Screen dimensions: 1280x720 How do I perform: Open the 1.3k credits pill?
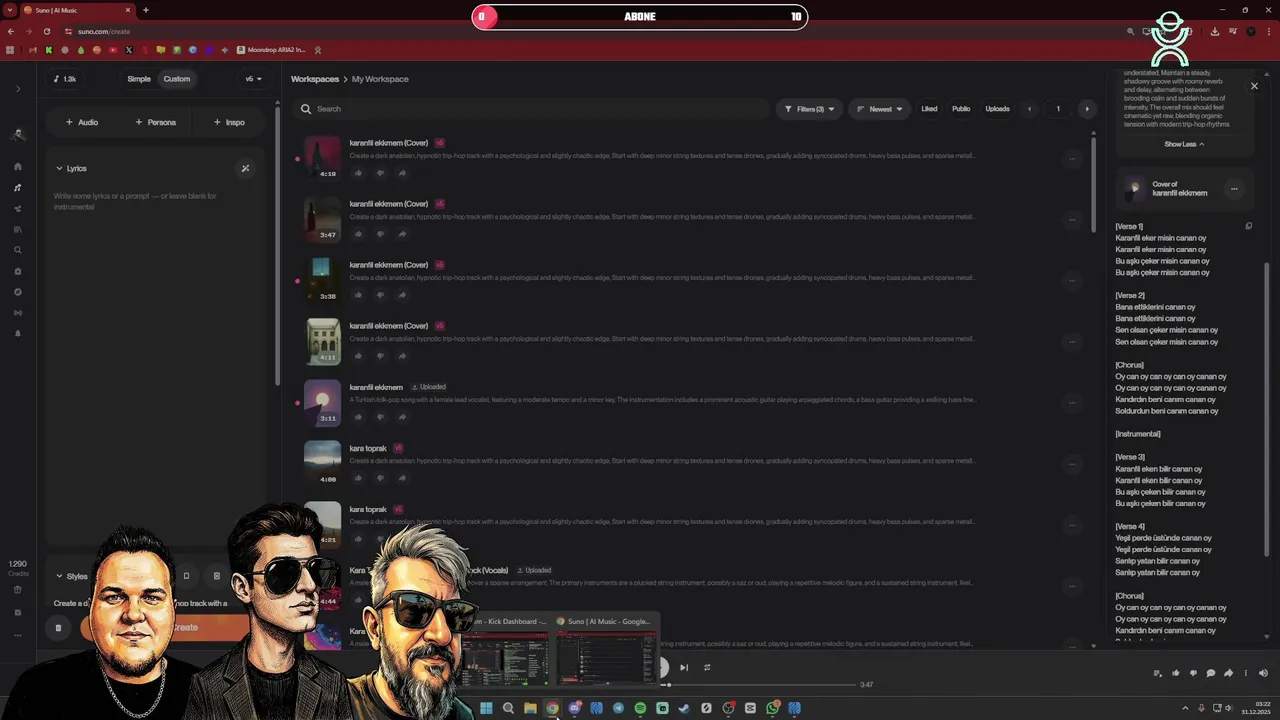pyautogui.click(x=65, y=79)
